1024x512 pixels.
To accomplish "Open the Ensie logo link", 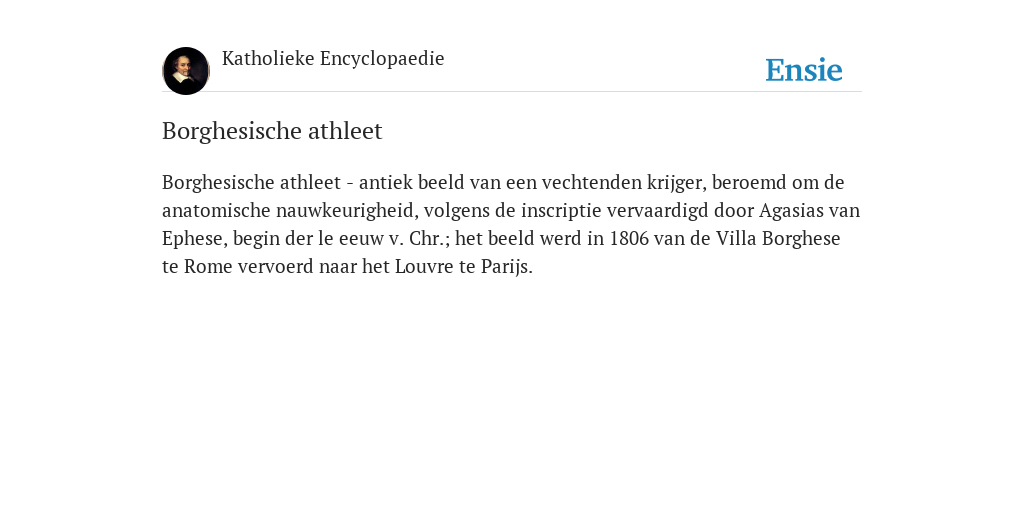I will (804, 70).
